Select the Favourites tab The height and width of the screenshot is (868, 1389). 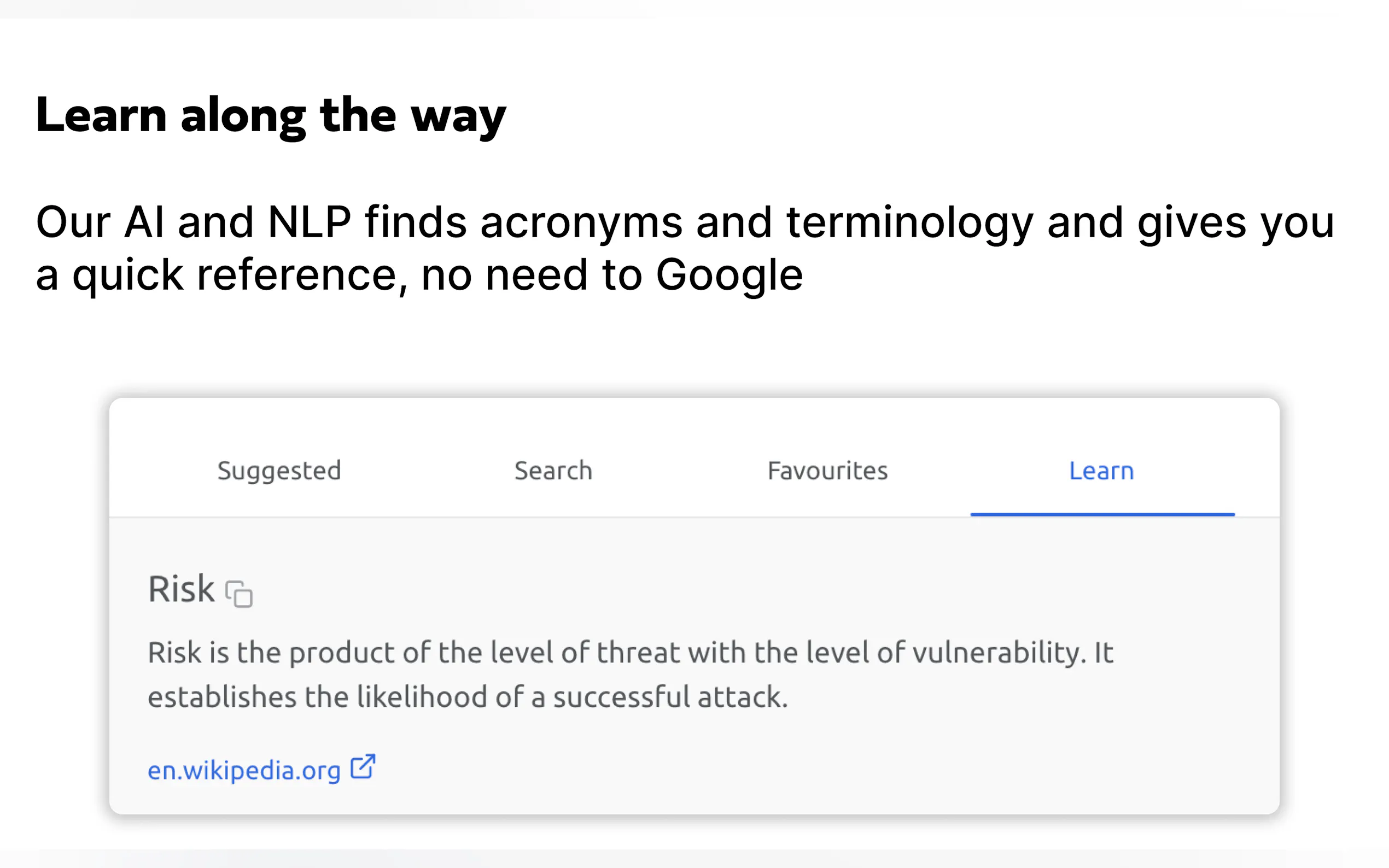pos(827,471)
